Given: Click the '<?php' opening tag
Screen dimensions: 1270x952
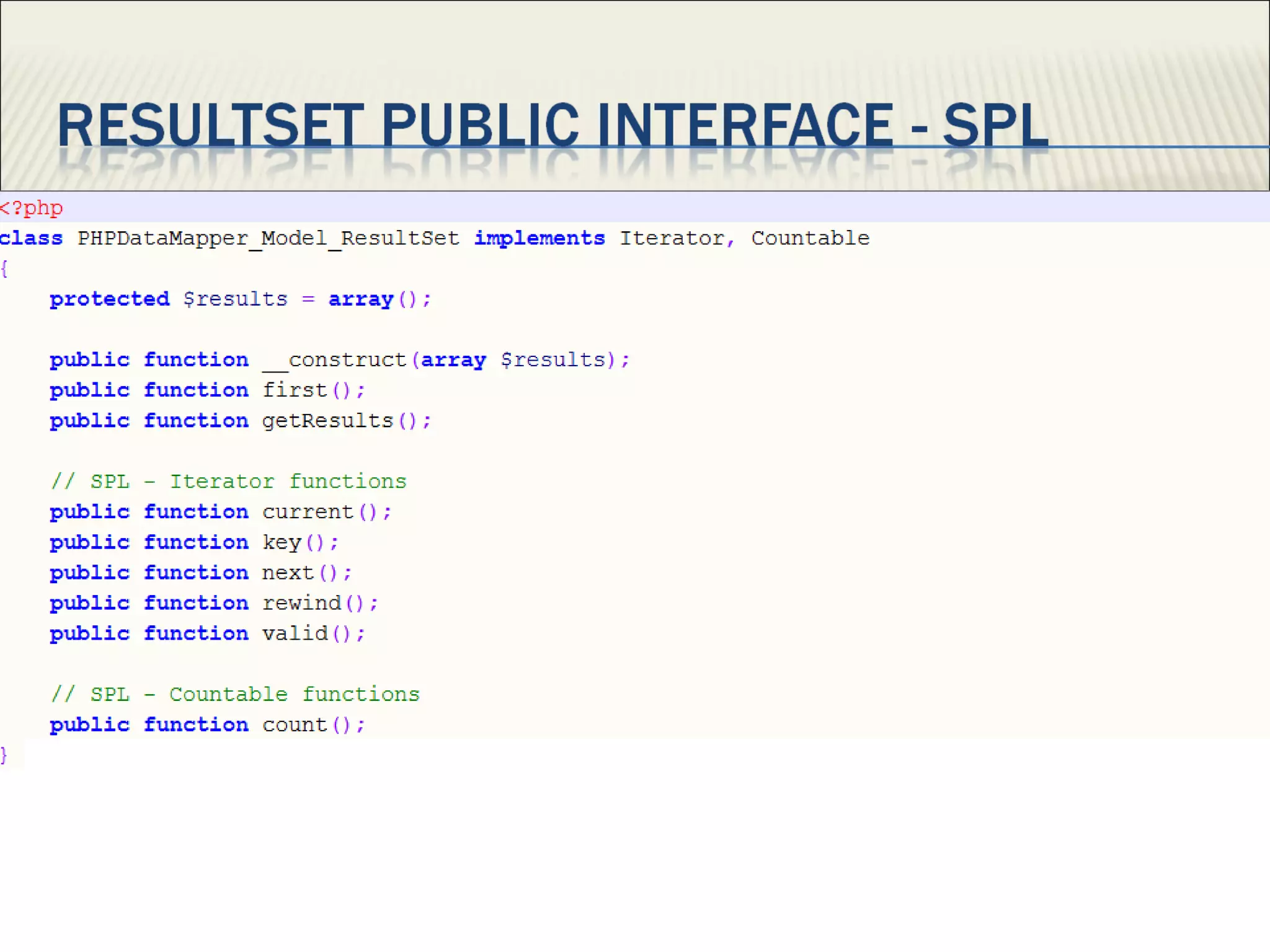Looking at the screenshot, I should pyautogui.click(x=31, y=208).
